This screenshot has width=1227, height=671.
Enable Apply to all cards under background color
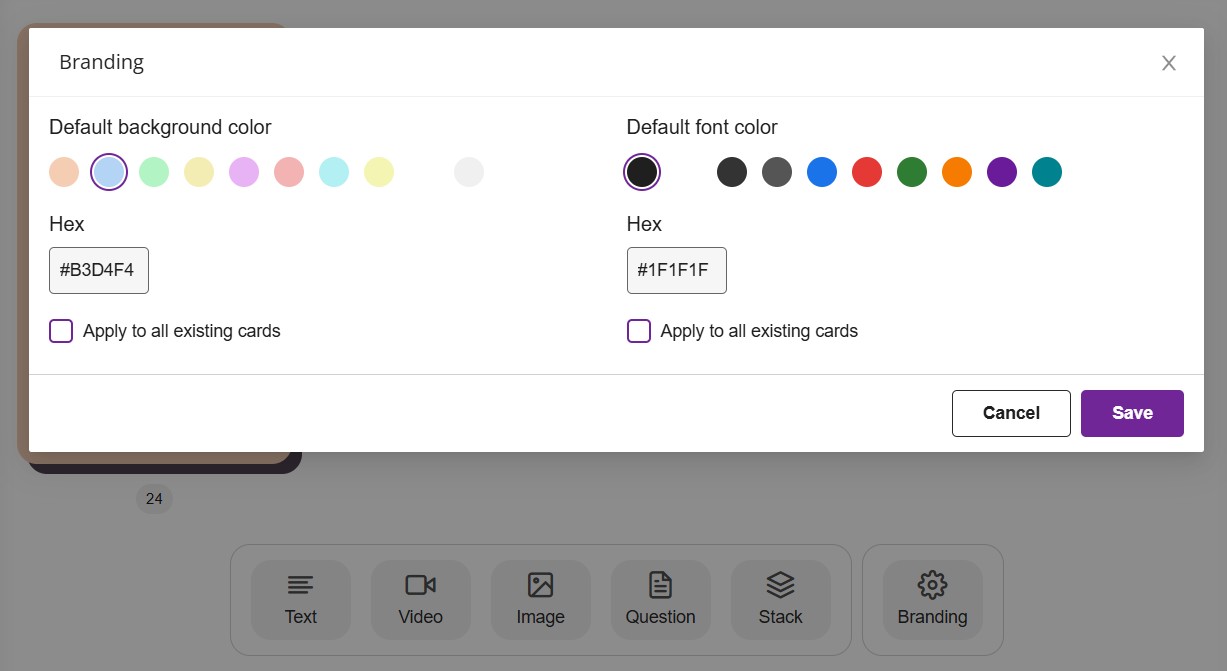point(61,331)
